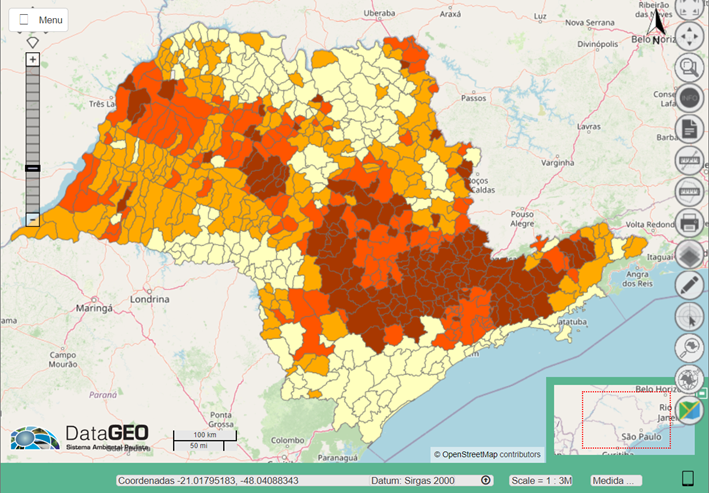Click the zoom slider handle
Screen dimensions: 709x493
point(32,169)
